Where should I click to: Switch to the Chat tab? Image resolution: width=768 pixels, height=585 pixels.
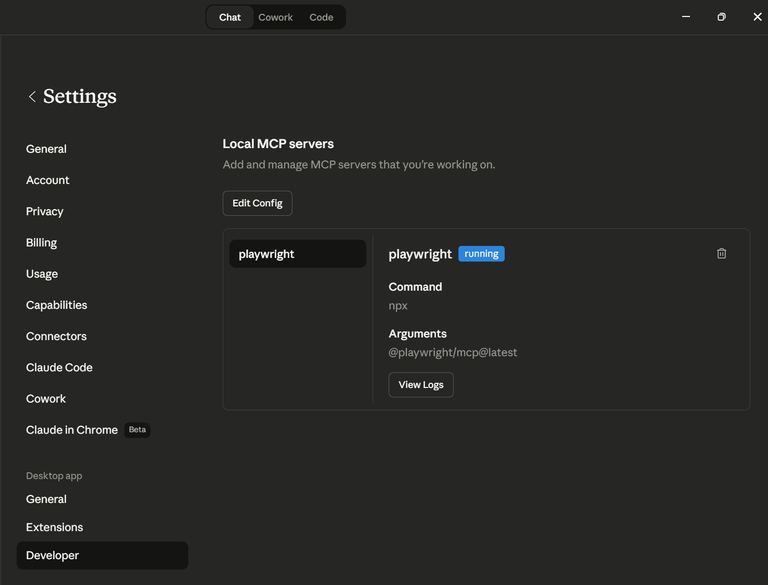tap(230, 17)
